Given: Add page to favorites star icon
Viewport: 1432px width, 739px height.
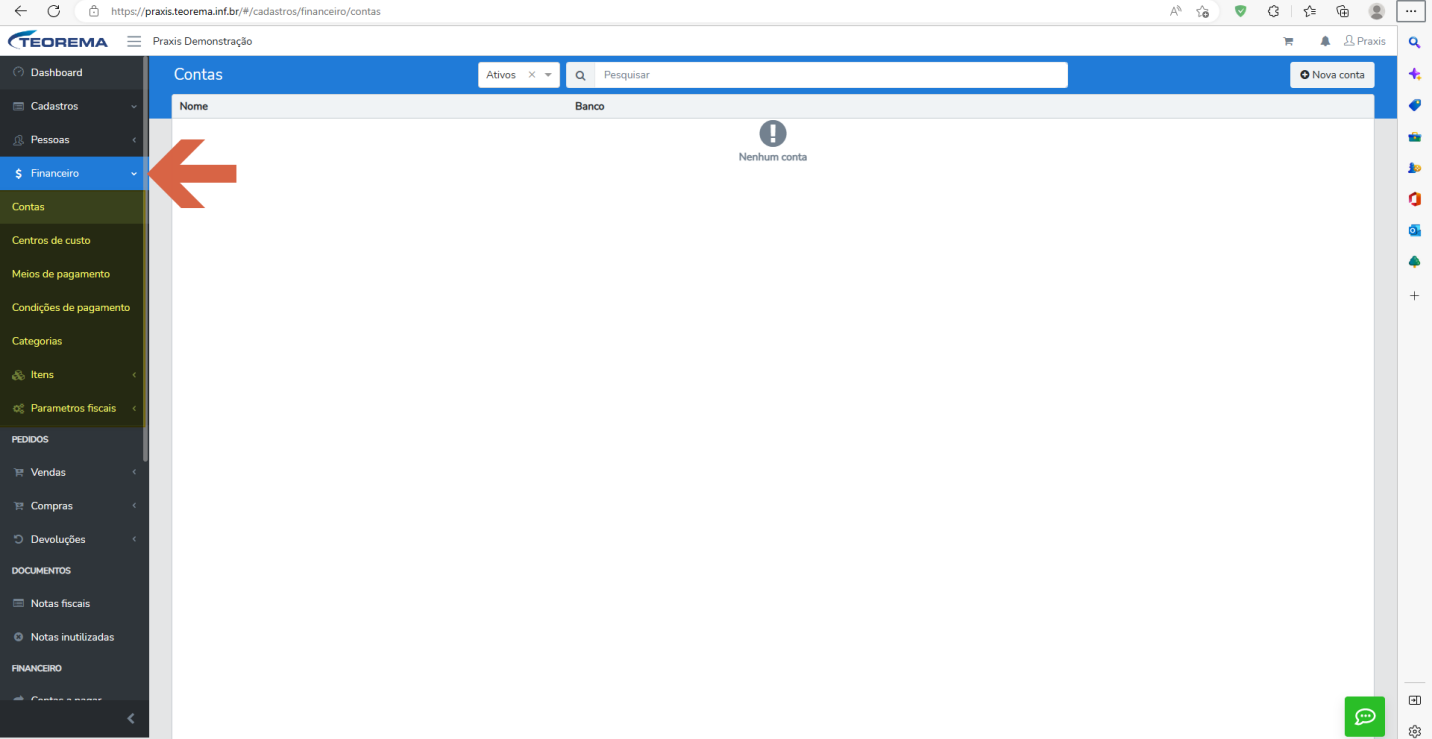Looking at the screenshot, I should click(x=1203, y=11).
